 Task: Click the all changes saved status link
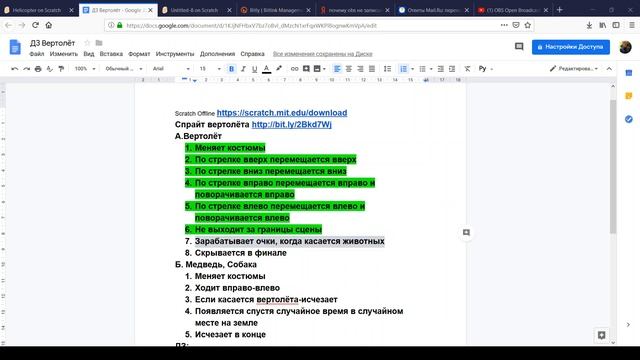coord(322,54)
